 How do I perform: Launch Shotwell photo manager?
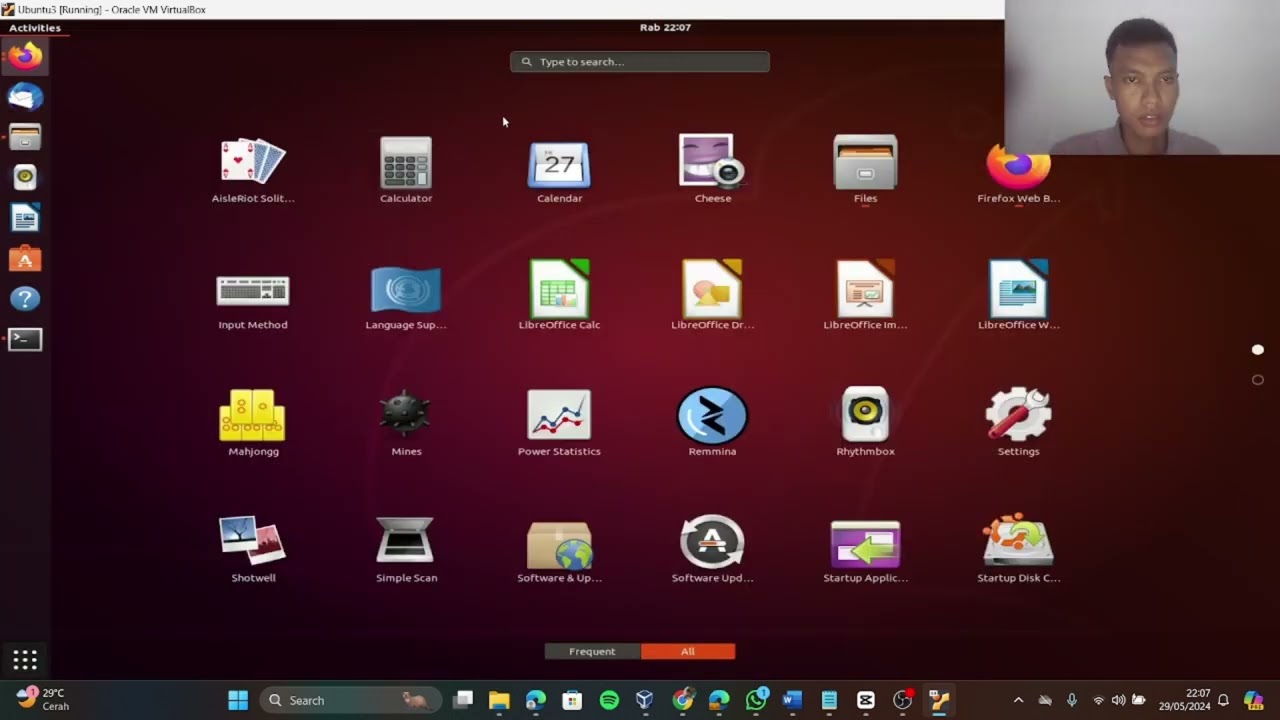[253, 550]
